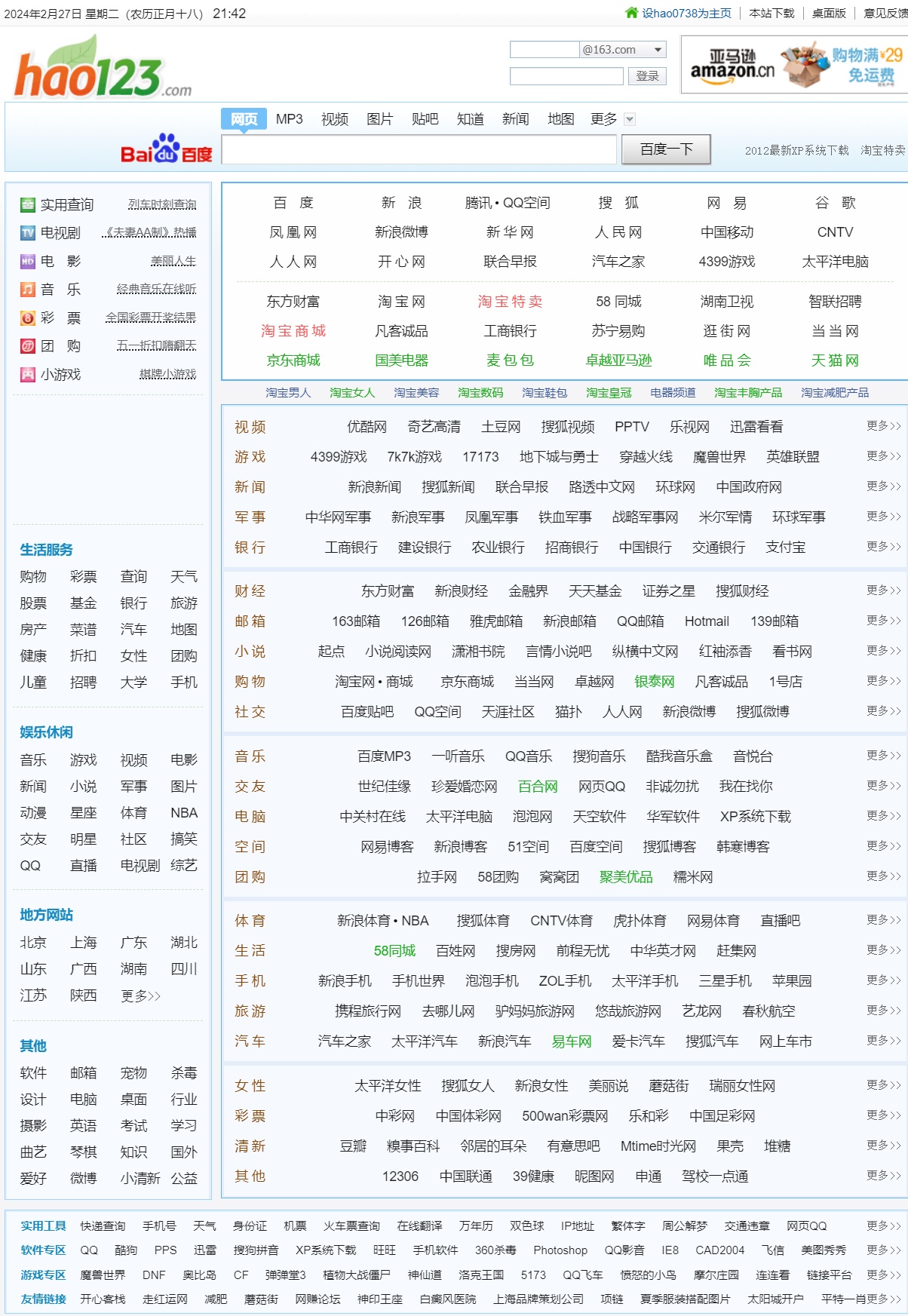Screen dimensions: 908x1316
Task: Open the 豆瓣 link in 清新 row
Action: pyautogui.click(x=353, y=1146)
